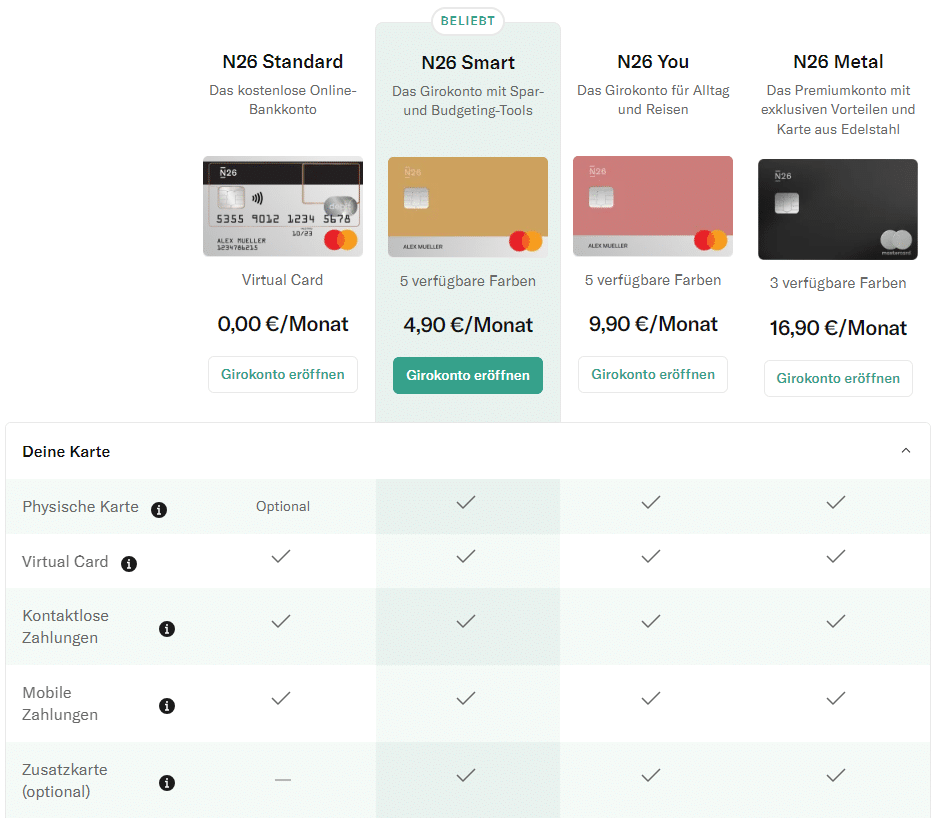Click the BELIEBT badge
Viewport: 934px width, 818px height.
468,21
